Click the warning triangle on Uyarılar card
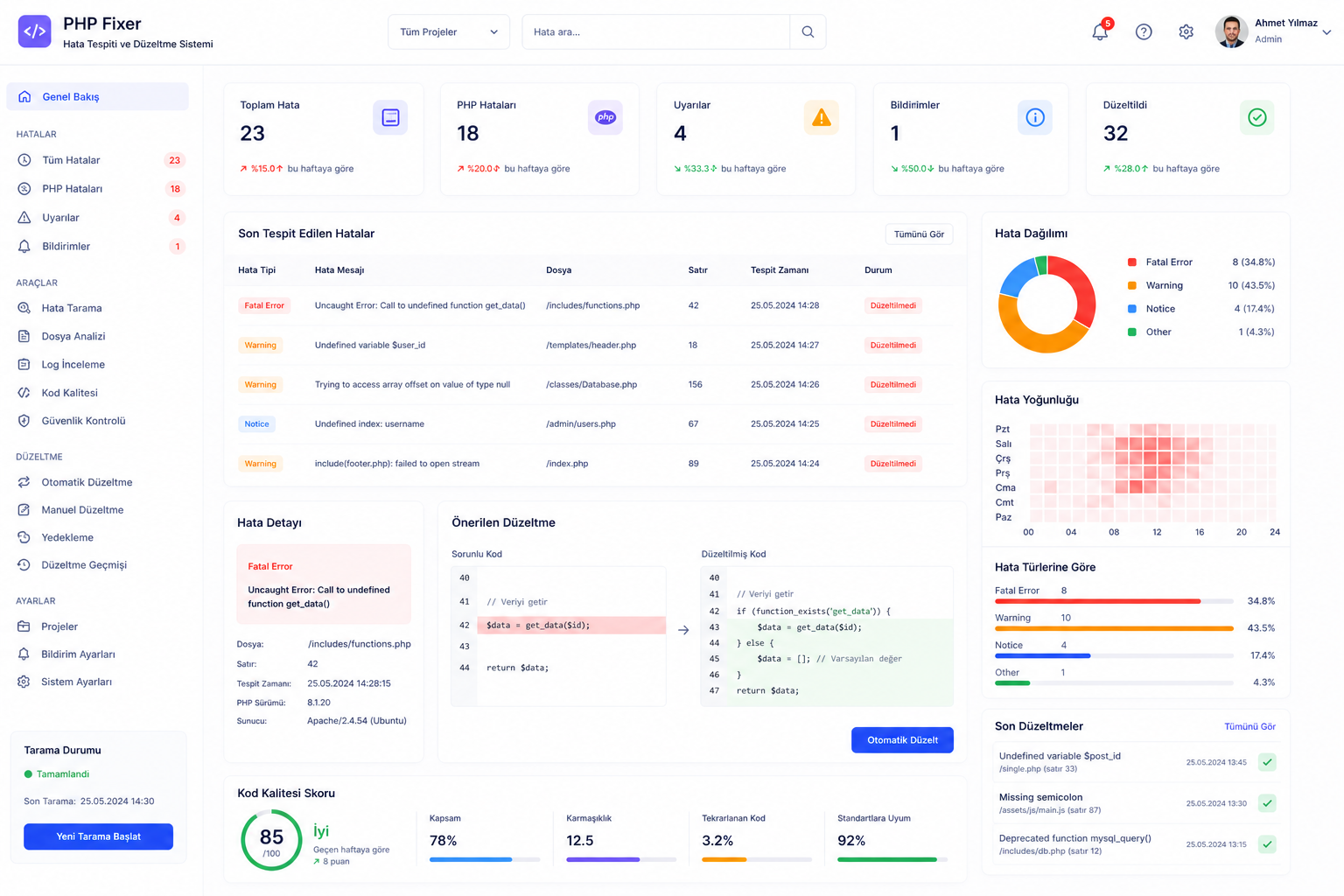This screenshot has width=1344, height=896. (x=821, y=117)
